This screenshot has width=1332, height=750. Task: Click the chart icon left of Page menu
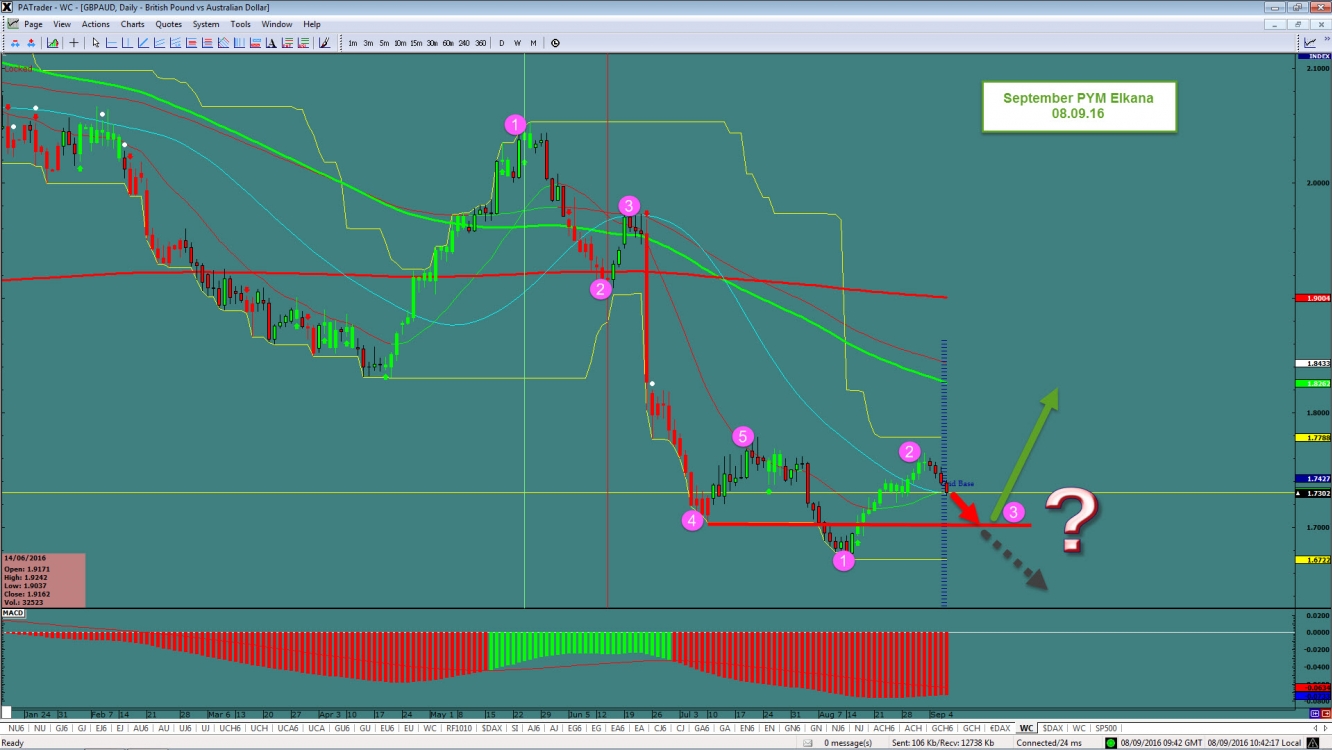pyautogui.click(x=13, y=24)
